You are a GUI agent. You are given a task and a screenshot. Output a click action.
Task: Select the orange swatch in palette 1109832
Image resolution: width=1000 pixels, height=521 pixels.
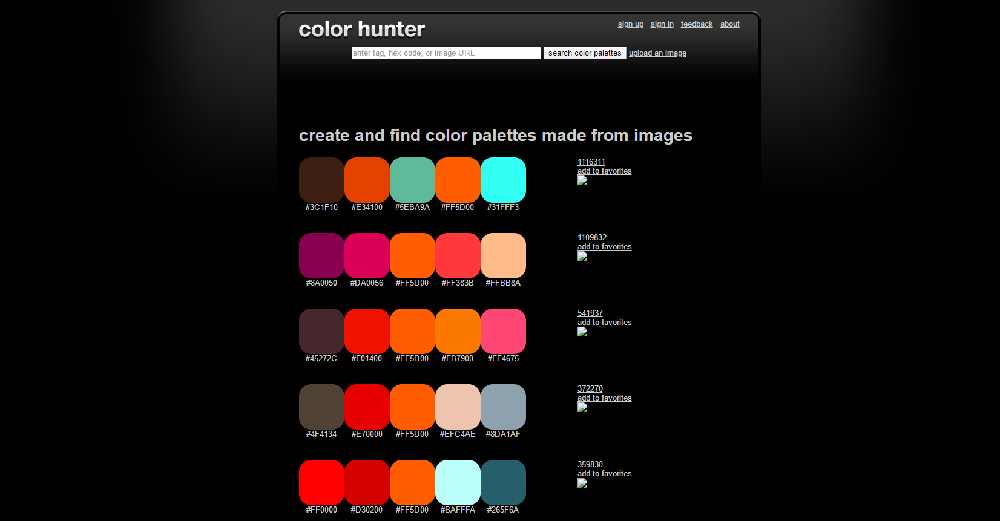[412, 256]
